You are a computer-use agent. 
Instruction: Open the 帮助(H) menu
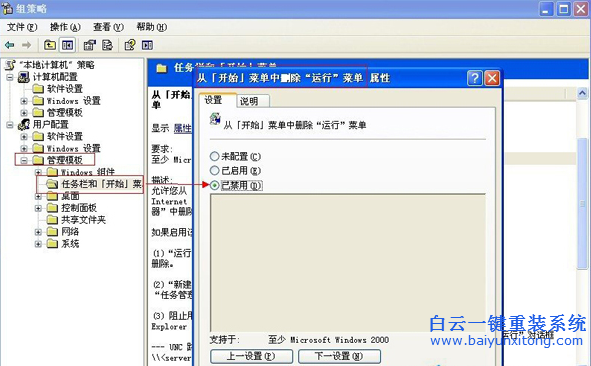click(152, 27)
